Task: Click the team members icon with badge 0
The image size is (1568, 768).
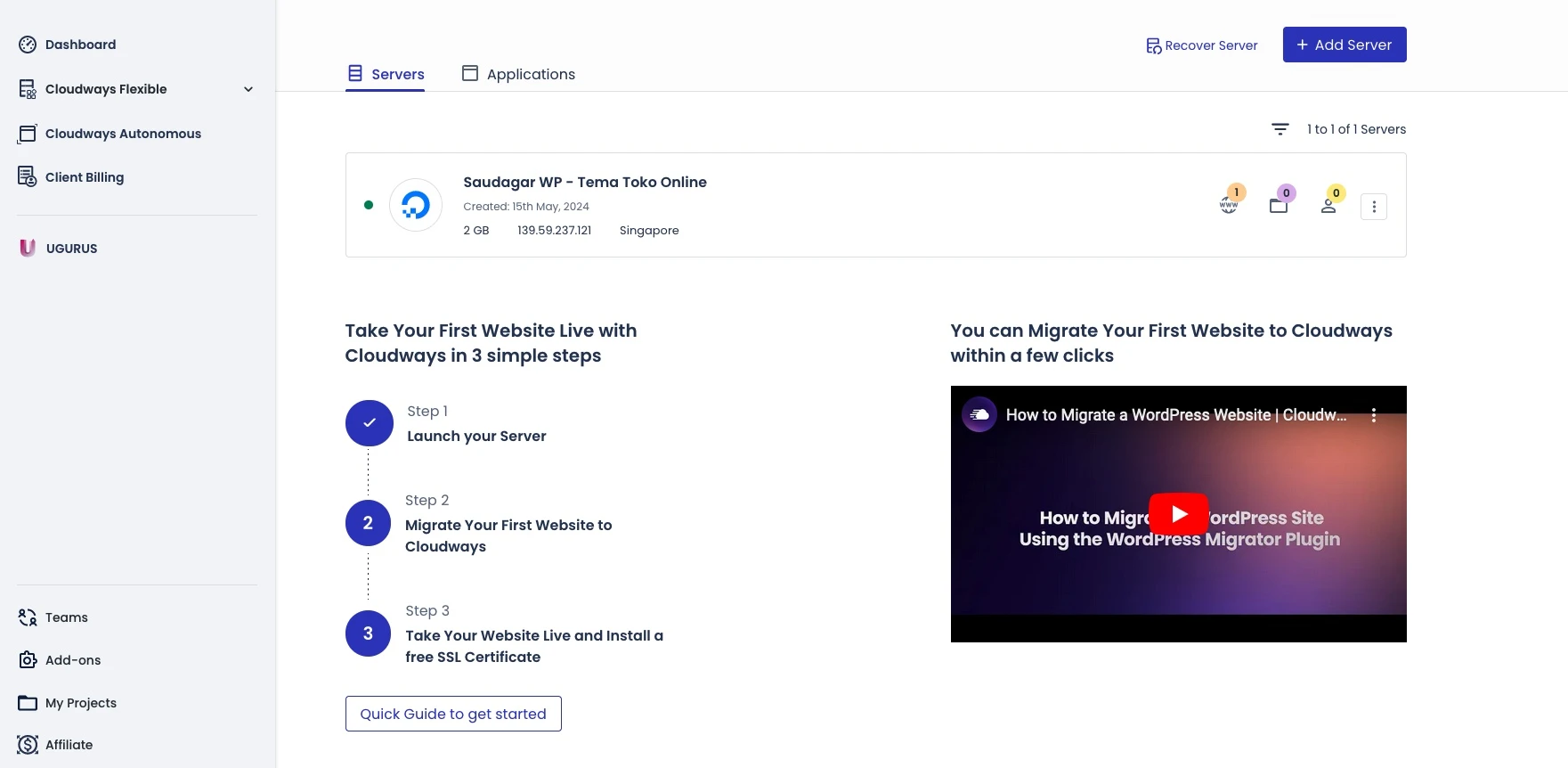Action: (1328, 206)
